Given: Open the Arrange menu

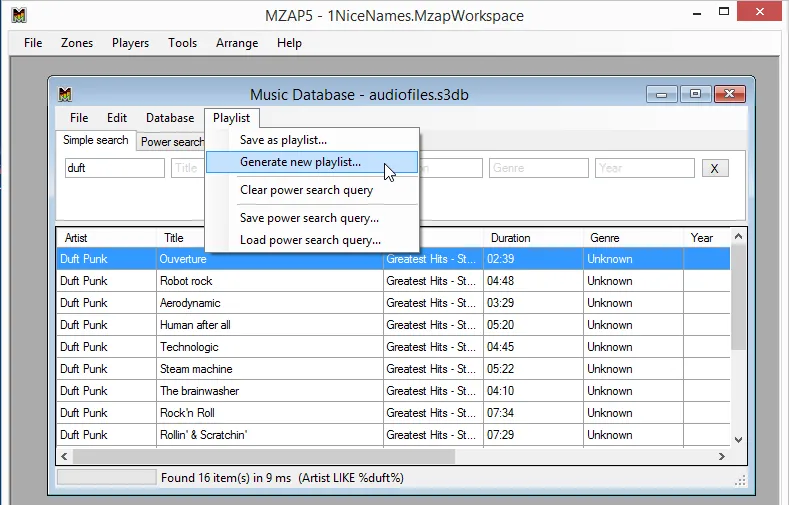Looking at the screenshot, I should [237, 43].
